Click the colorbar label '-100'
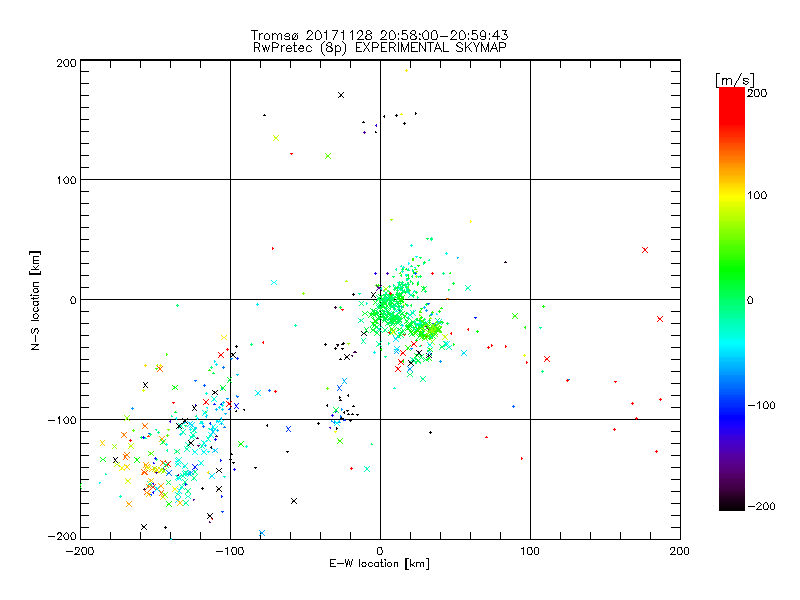 [761, 405]
